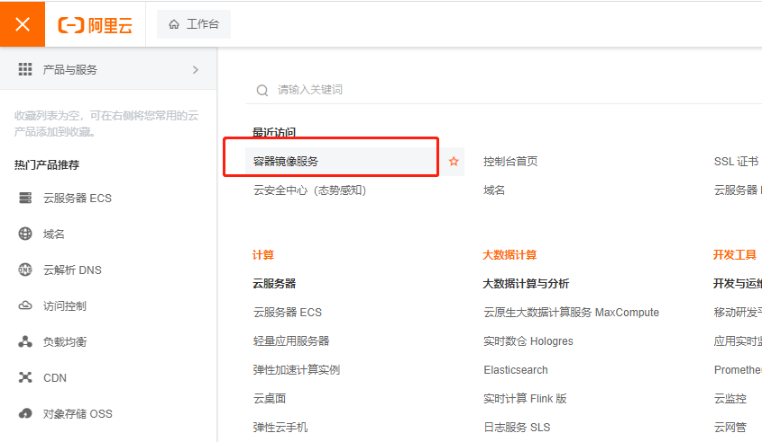This screenshot has height=442, width=762.
Task: Open 访问控制 in sidebar
Action: point(65,306)
